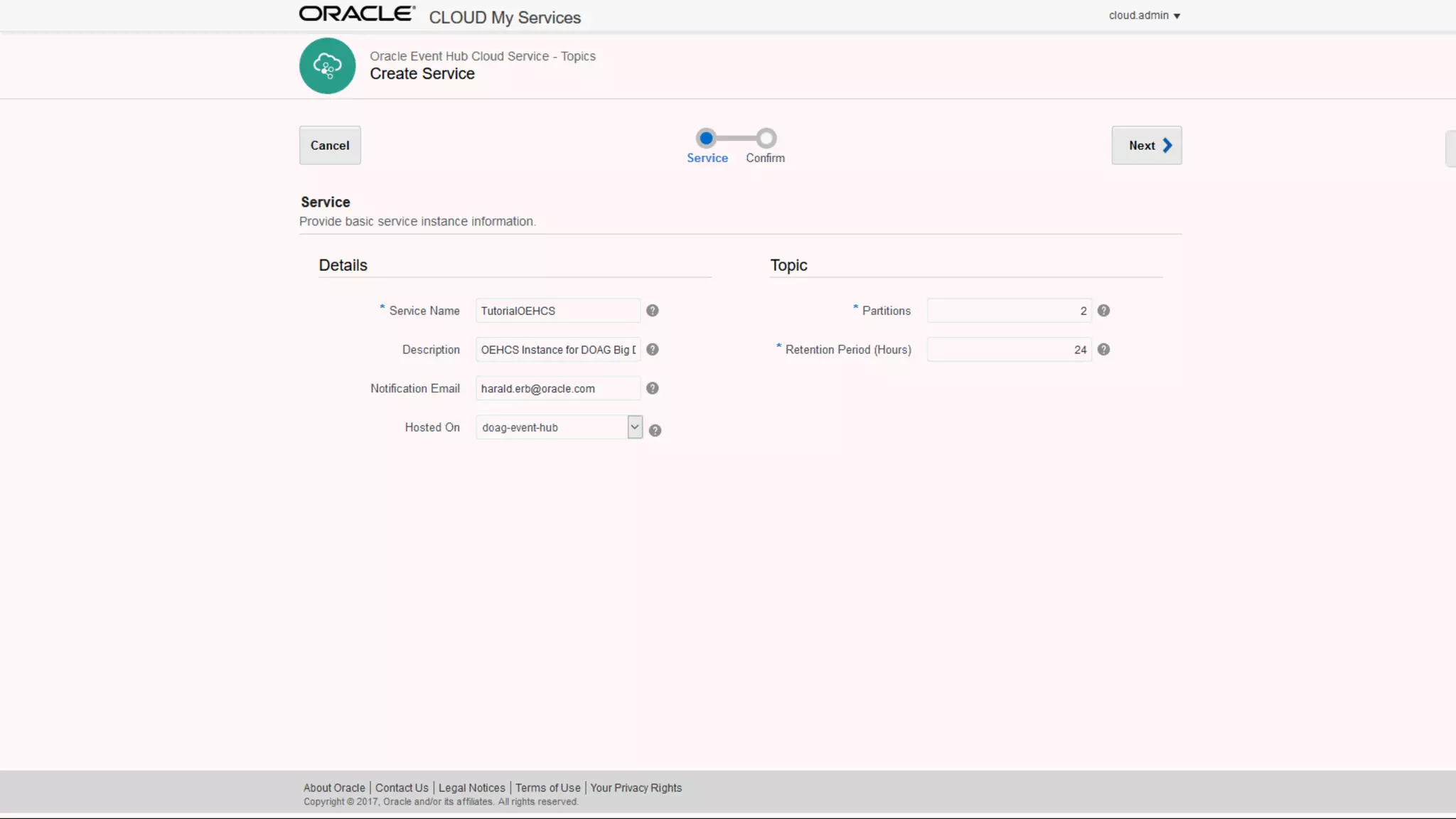Open the cloud.admin user menu
Image resolution: width=1456 pixels, height=819 pixels.
pyautogui.click(x=1144, y=16)
